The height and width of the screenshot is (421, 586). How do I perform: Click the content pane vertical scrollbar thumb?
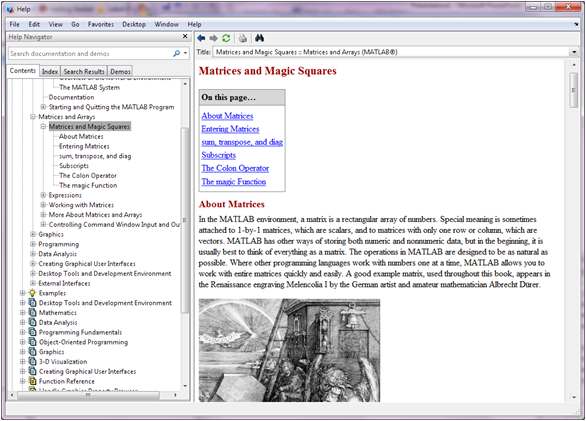[x=574, y=90]
